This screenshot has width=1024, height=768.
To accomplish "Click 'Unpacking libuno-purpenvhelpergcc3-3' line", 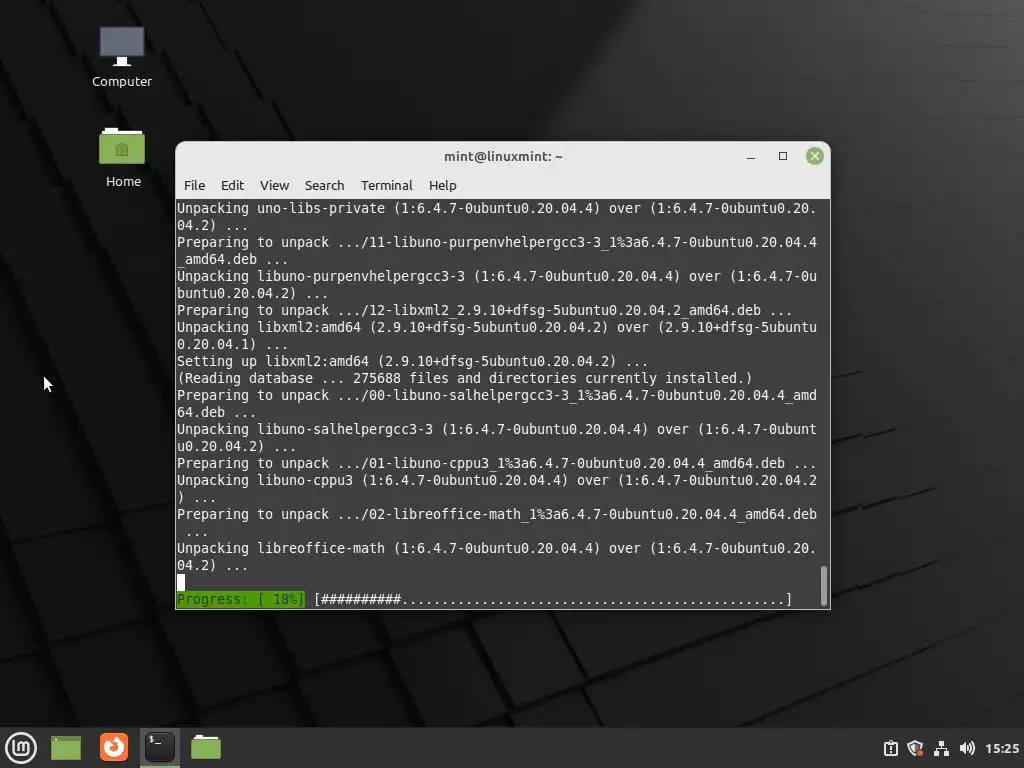I will [496, 284].
